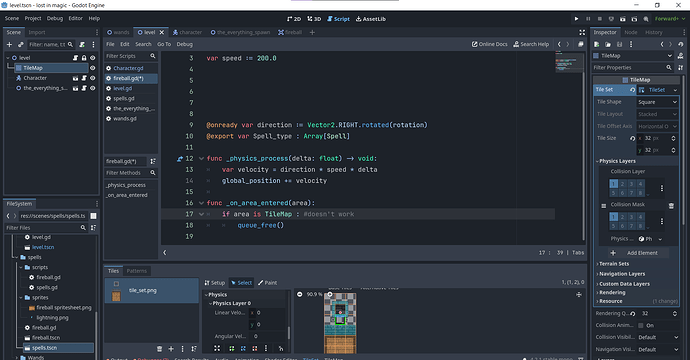
Task: Switch to the Patterns tab
Action: click(x=136, y=271)
